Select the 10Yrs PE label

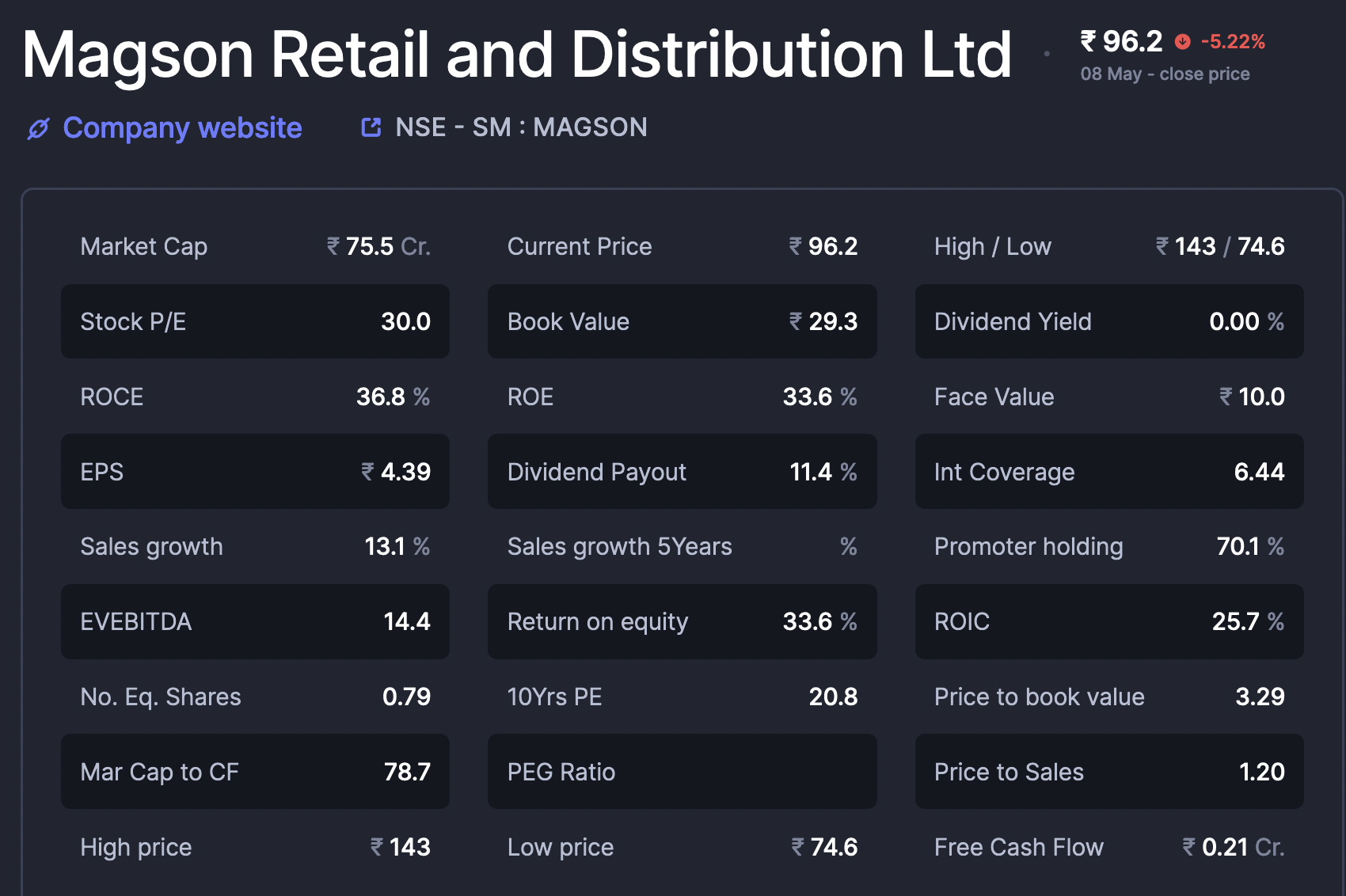[x=554, y=697]
